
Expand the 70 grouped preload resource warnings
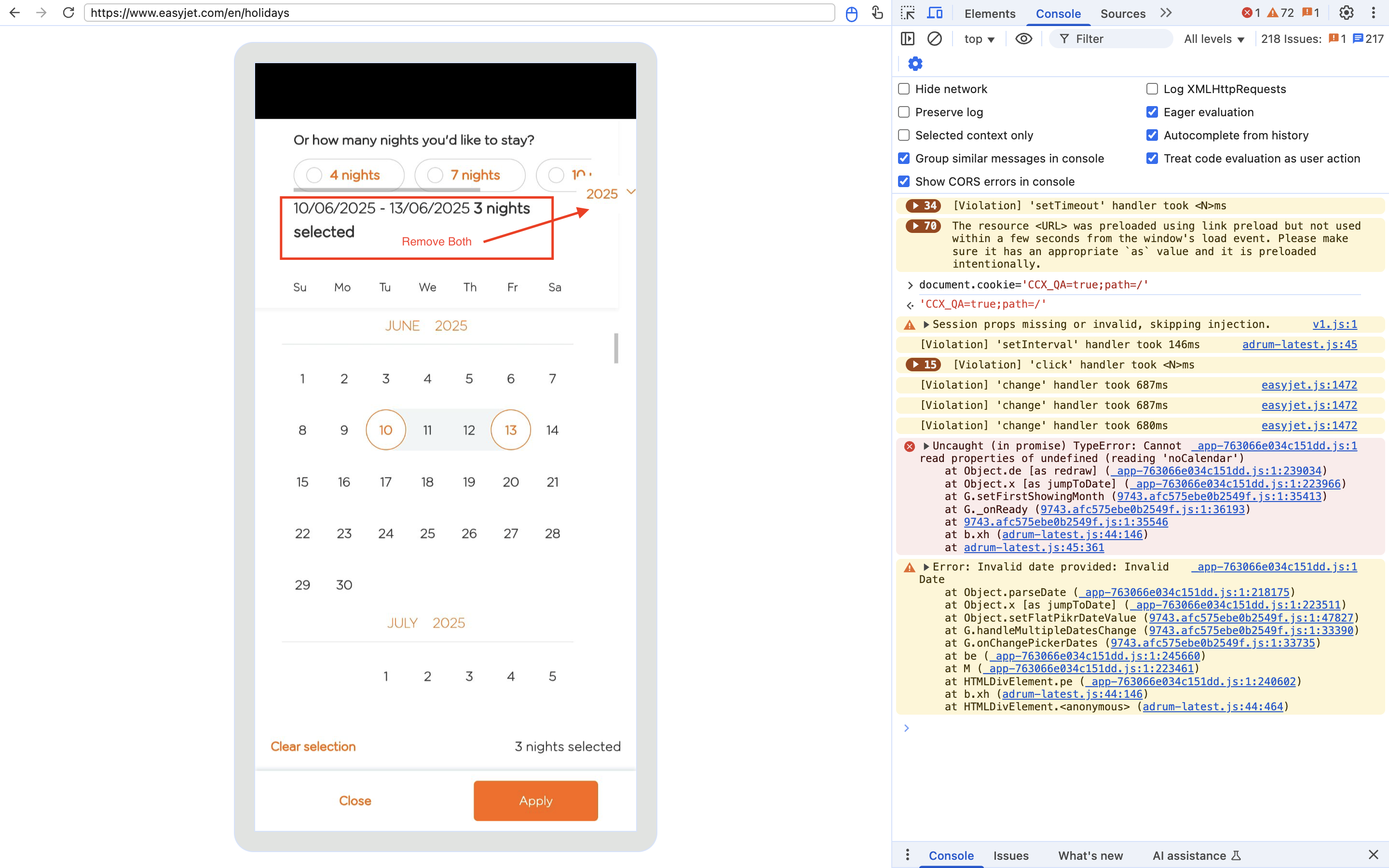coord(923,226)
